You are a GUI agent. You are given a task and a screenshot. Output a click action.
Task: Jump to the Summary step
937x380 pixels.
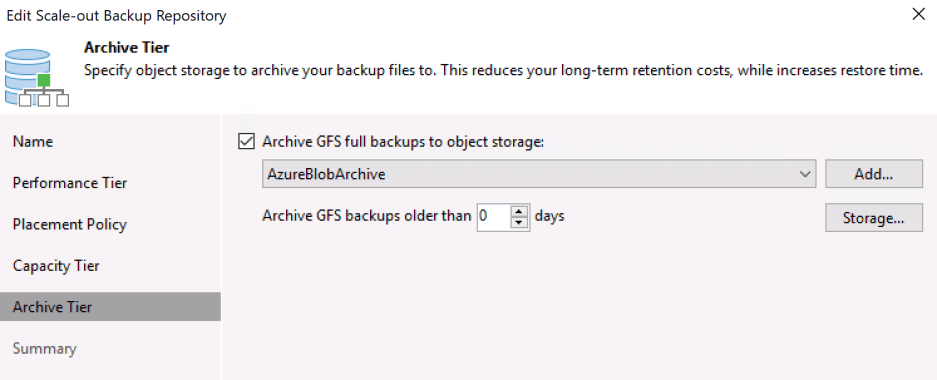[45, 348]
